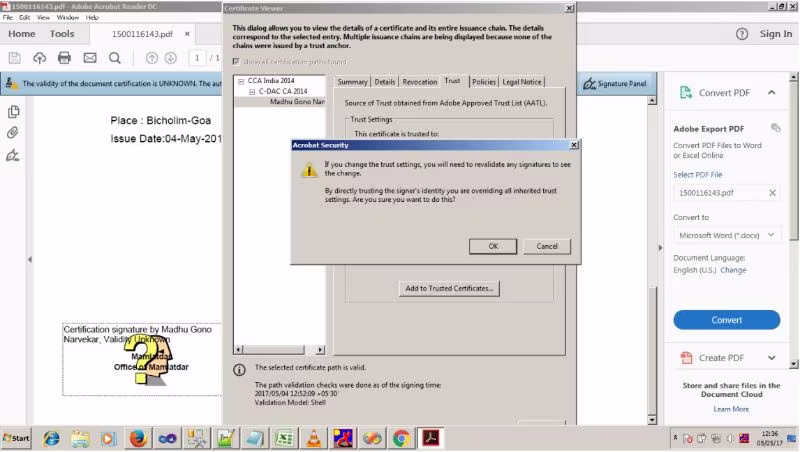Image resolution: width=800 pixels, height=452 pixels.
Task: Collapse the CCA India 2014 tree node
Action: click(241, 81)
